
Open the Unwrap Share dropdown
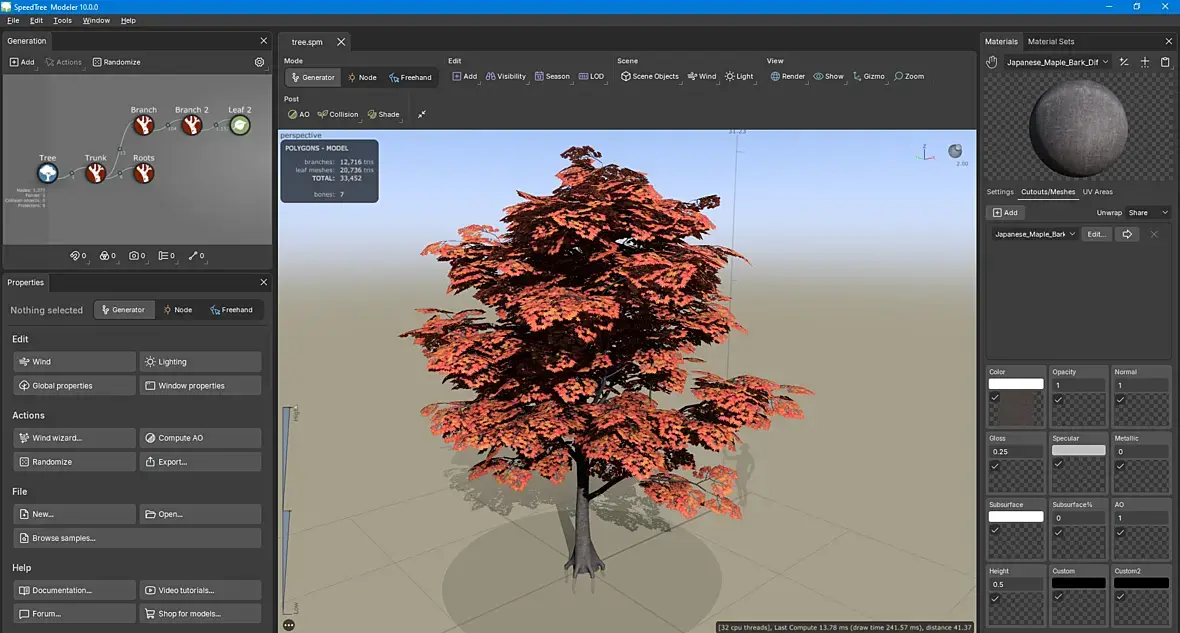[1147, 212]
